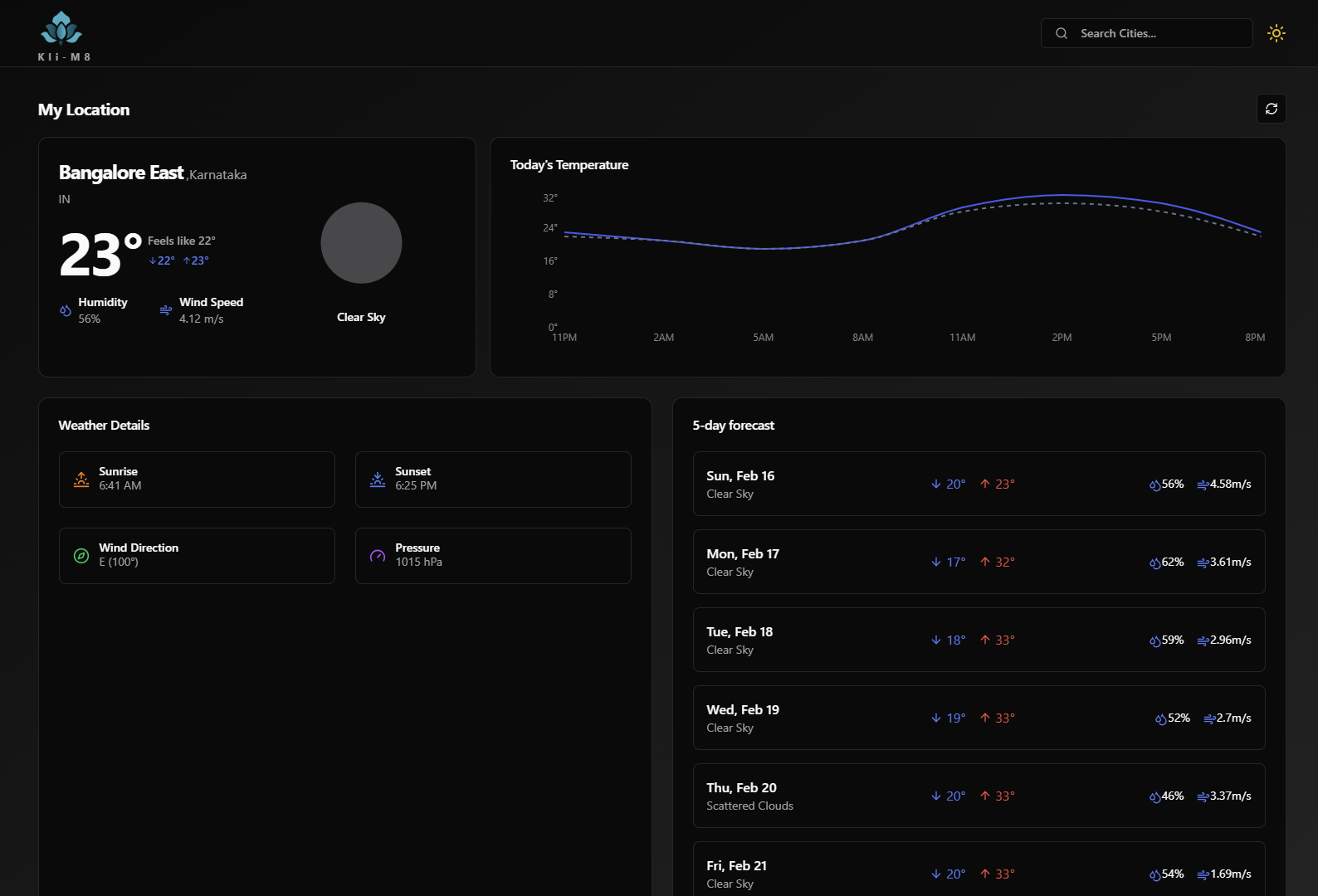Click the refresh location button
Screen dimensions: 1318x896
tap(1272, 109)
